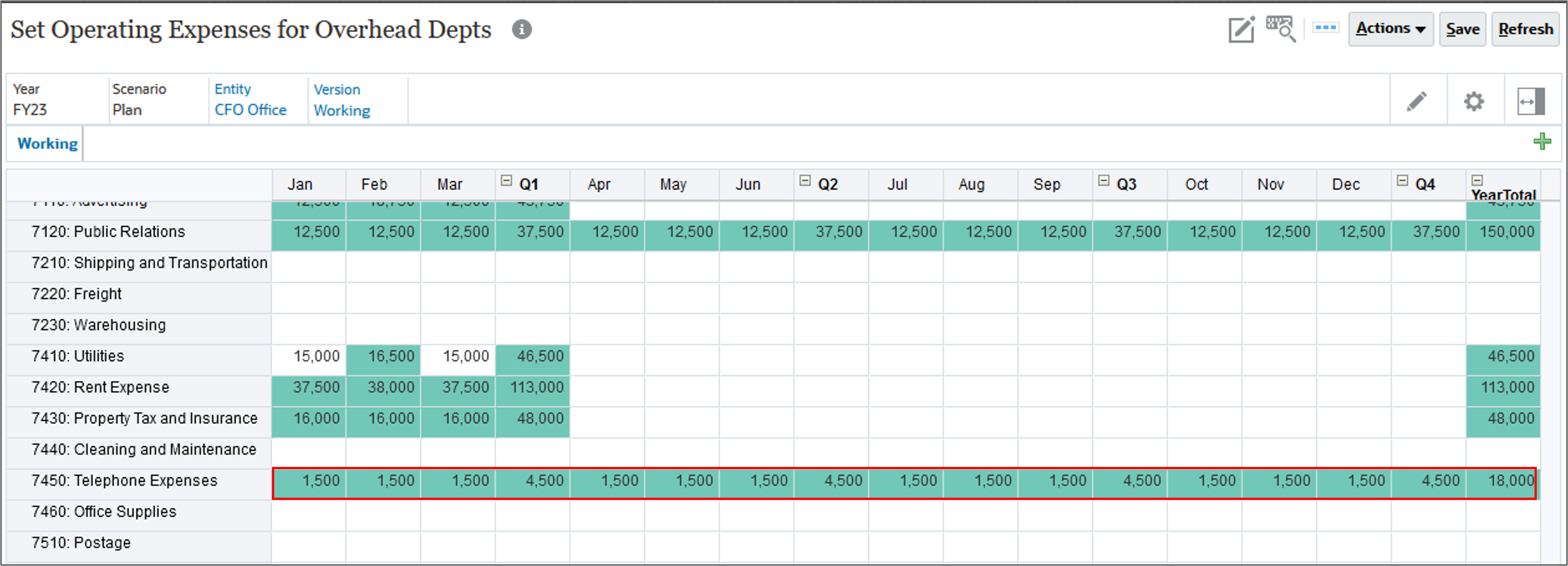Click the Save button
The width and height of the screenshot is (1568, 566).
click(x=1463, y=29)
